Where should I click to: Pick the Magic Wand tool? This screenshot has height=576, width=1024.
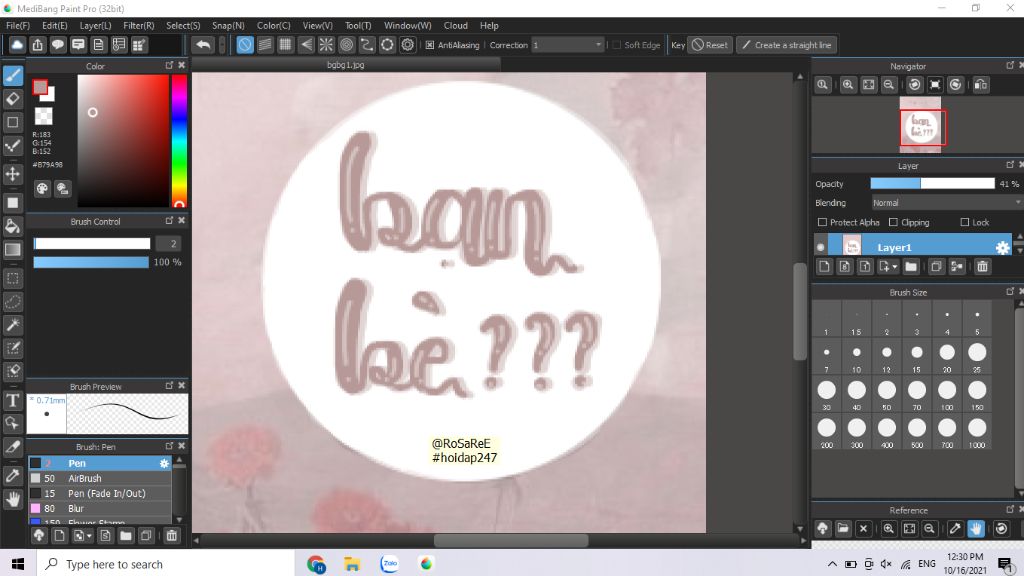coord(12,325)
